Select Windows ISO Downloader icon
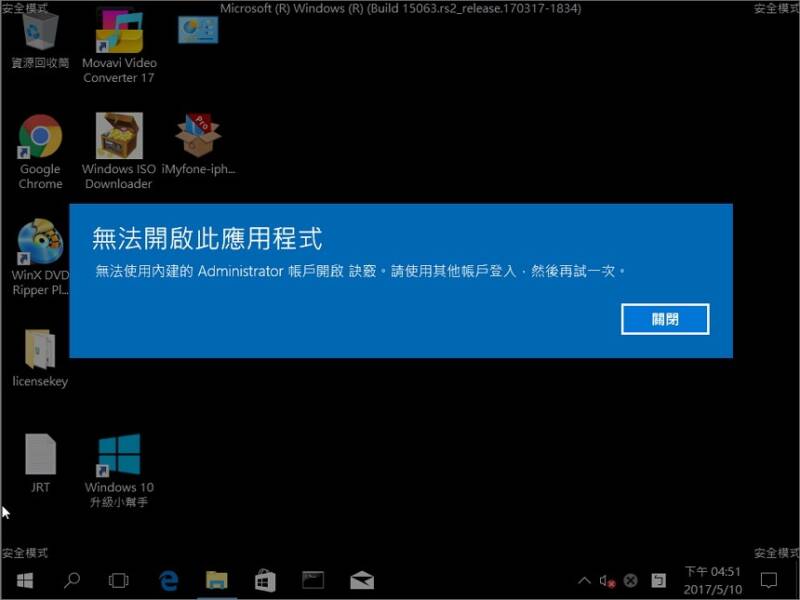This screenshot has width=800, height=600. pyautogui.click(x=119, y=152)
